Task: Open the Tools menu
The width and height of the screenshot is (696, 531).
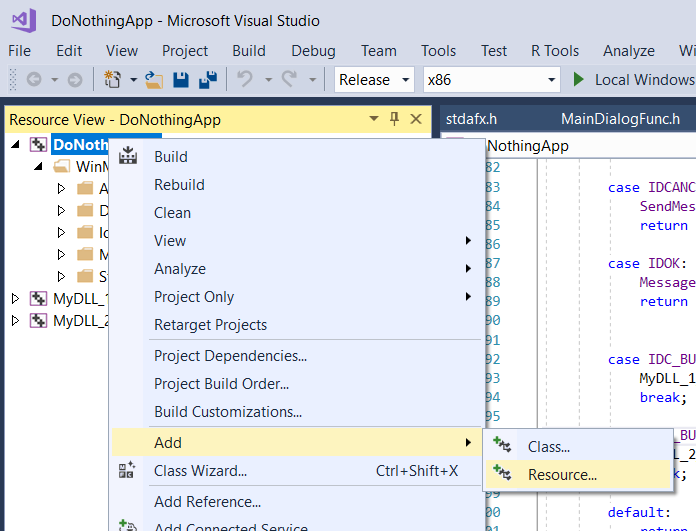Action: (438, 51)
